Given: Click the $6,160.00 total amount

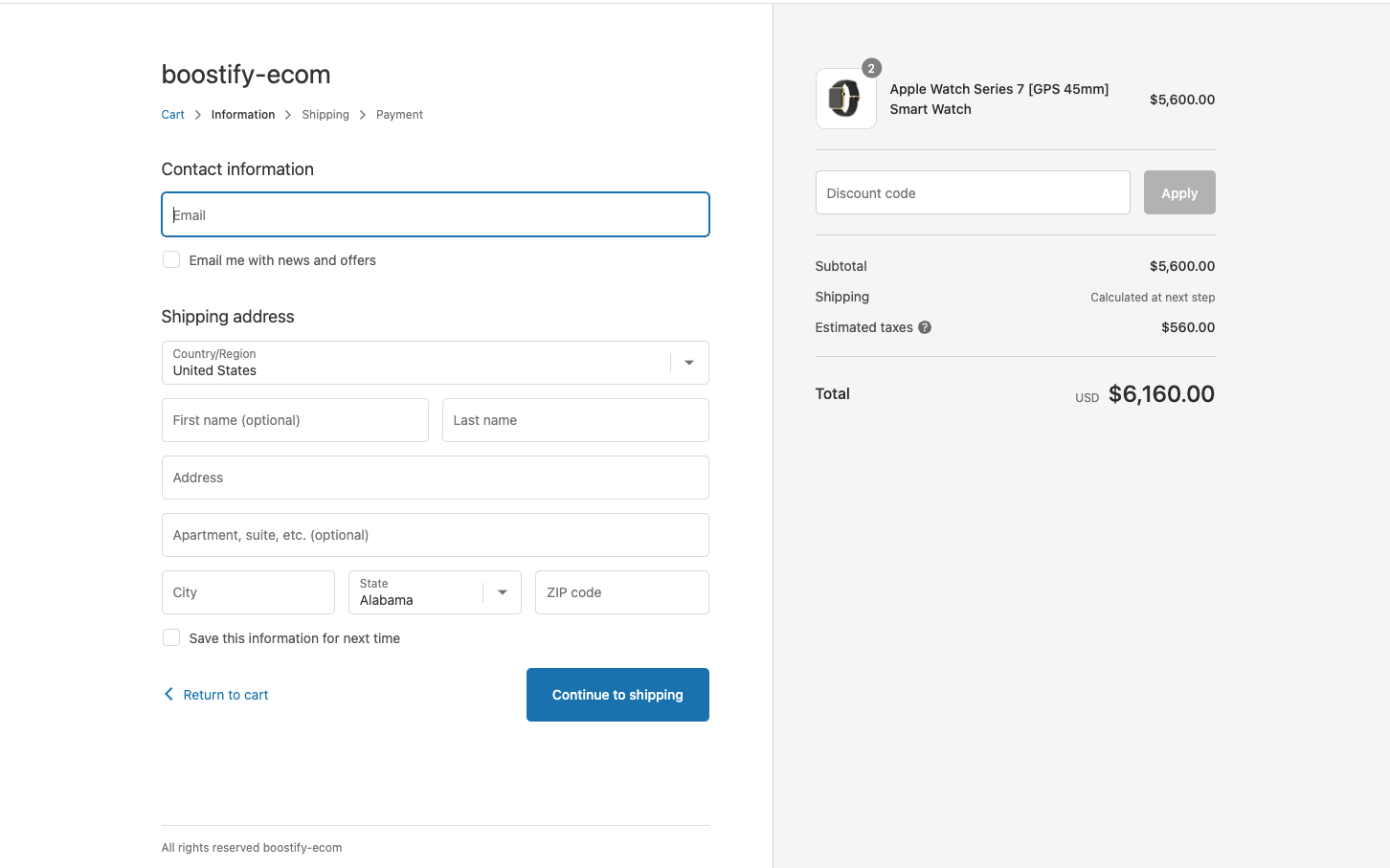Looking at the screenshot, I should point(1161,394).
